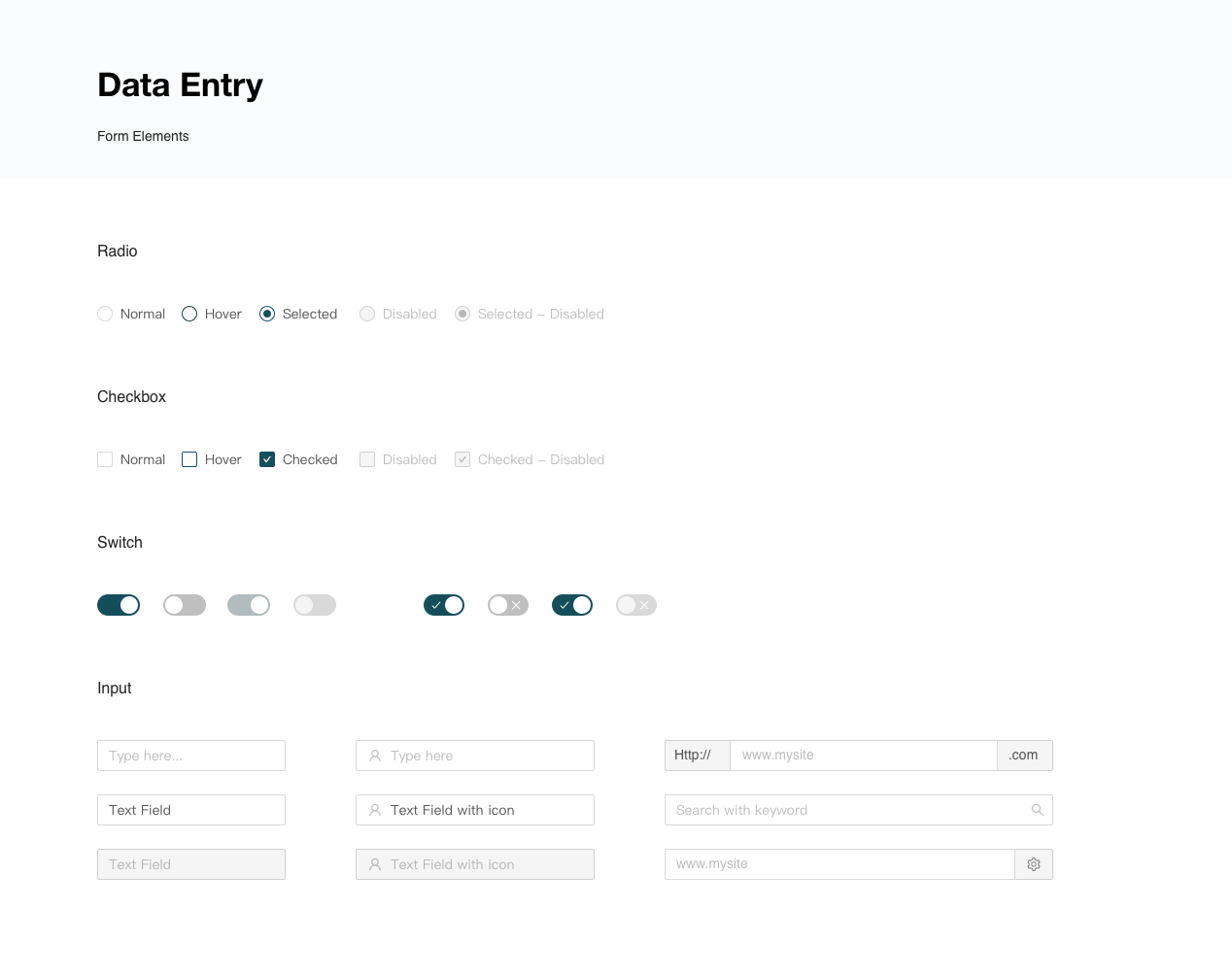Select the 'Hover' radio button
This screenshot has height=975, width=1232.
click(189, 314)
